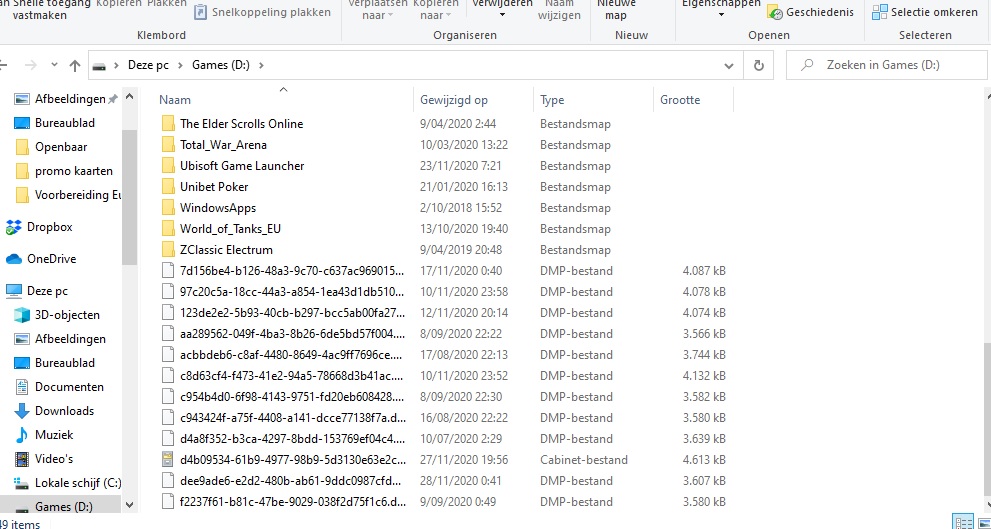Expand the chevron after Games (D:) breadcrumb
This screenshot has width=991, height=529.
coord(261,65)
